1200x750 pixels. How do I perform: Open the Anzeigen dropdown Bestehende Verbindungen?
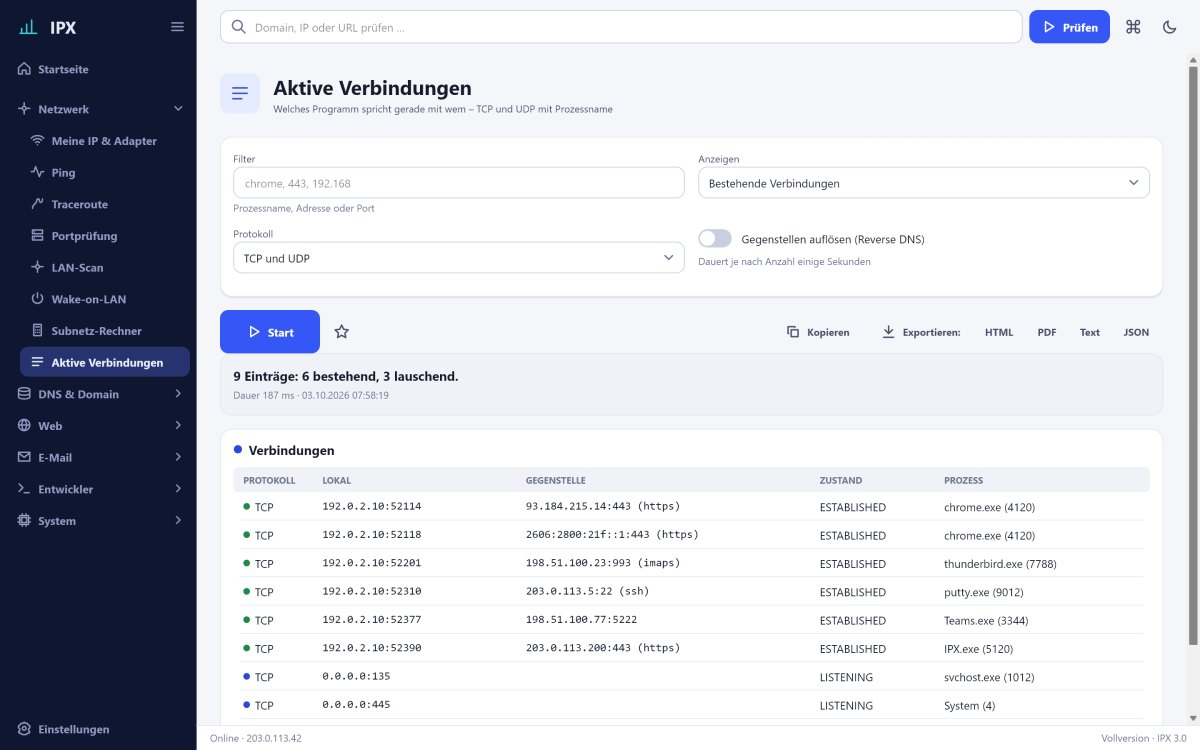click(x=923, y=183)
